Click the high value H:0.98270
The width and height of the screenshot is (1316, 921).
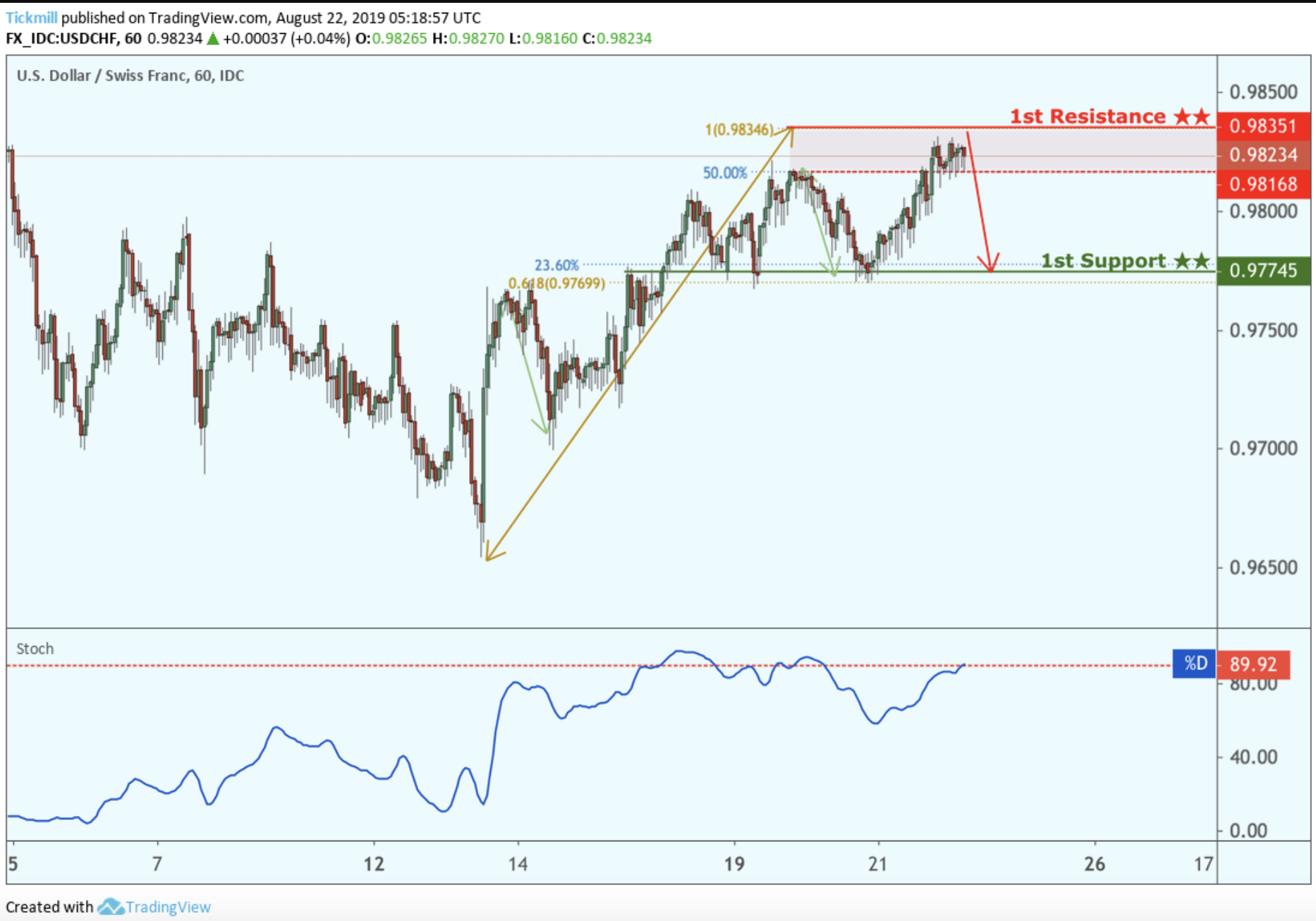(x=468, y=39)
